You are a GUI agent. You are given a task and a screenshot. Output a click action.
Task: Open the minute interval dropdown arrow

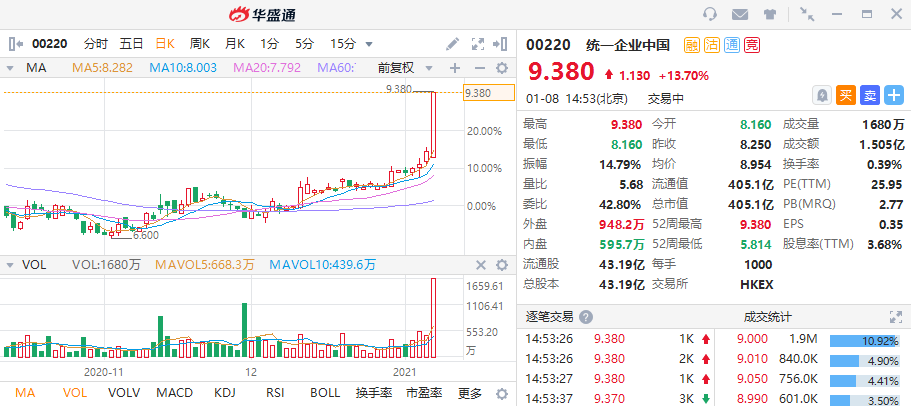[x=368, y=44]
